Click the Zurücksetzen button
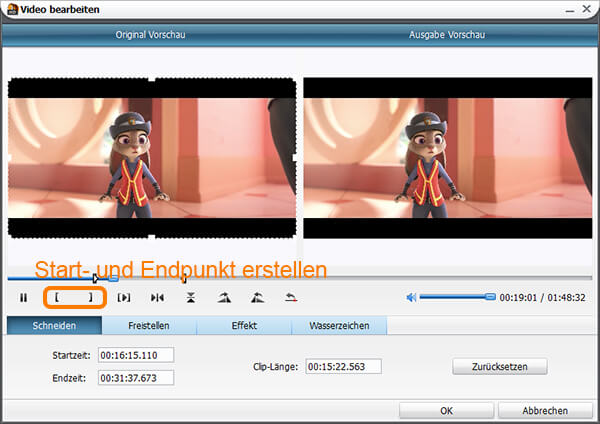The height and width of the screenshot is (424, 600). (500, 367)
